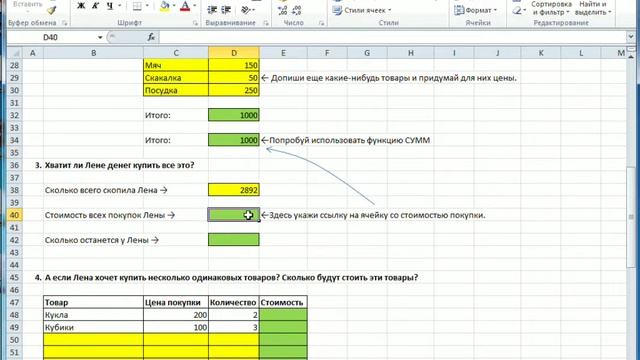This screenshot has width=640, height=360.
Task: Open the Число dialog launcher
Action: click(321, 23)
